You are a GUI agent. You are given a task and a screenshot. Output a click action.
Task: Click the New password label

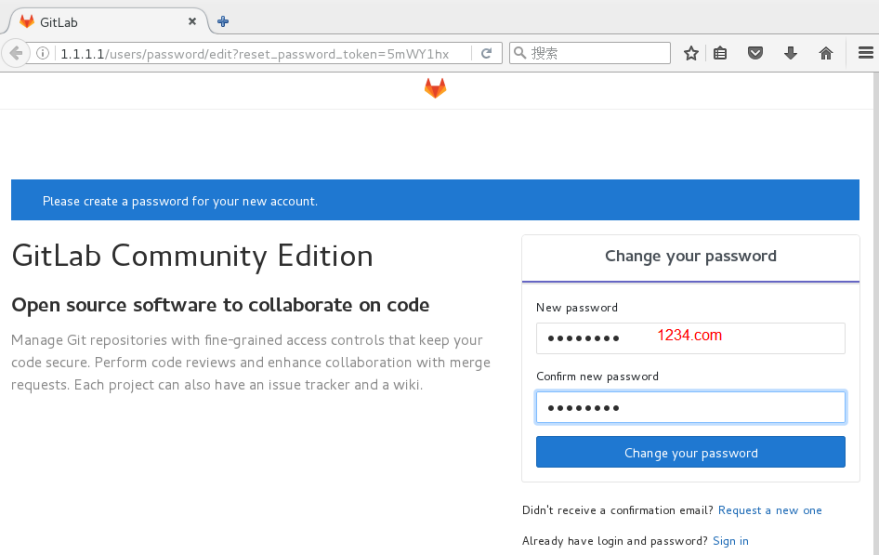(577, 308)
